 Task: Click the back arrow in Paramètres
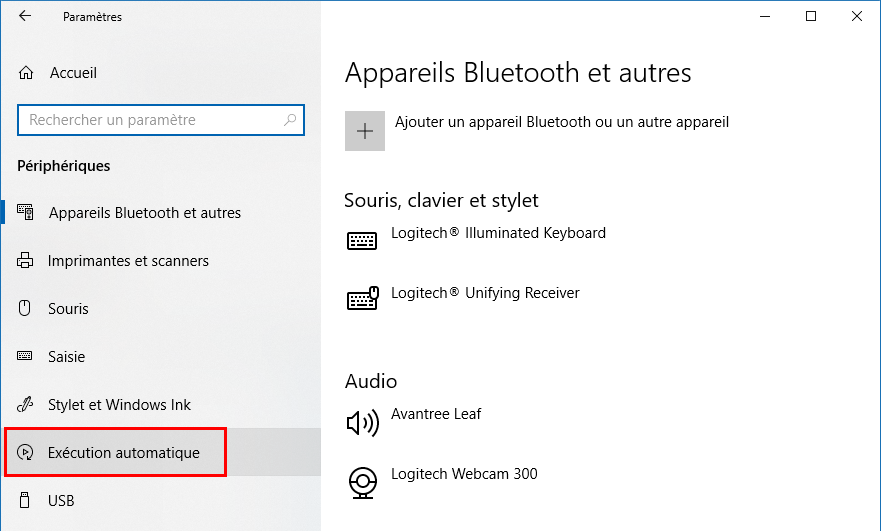coord(25,16)
